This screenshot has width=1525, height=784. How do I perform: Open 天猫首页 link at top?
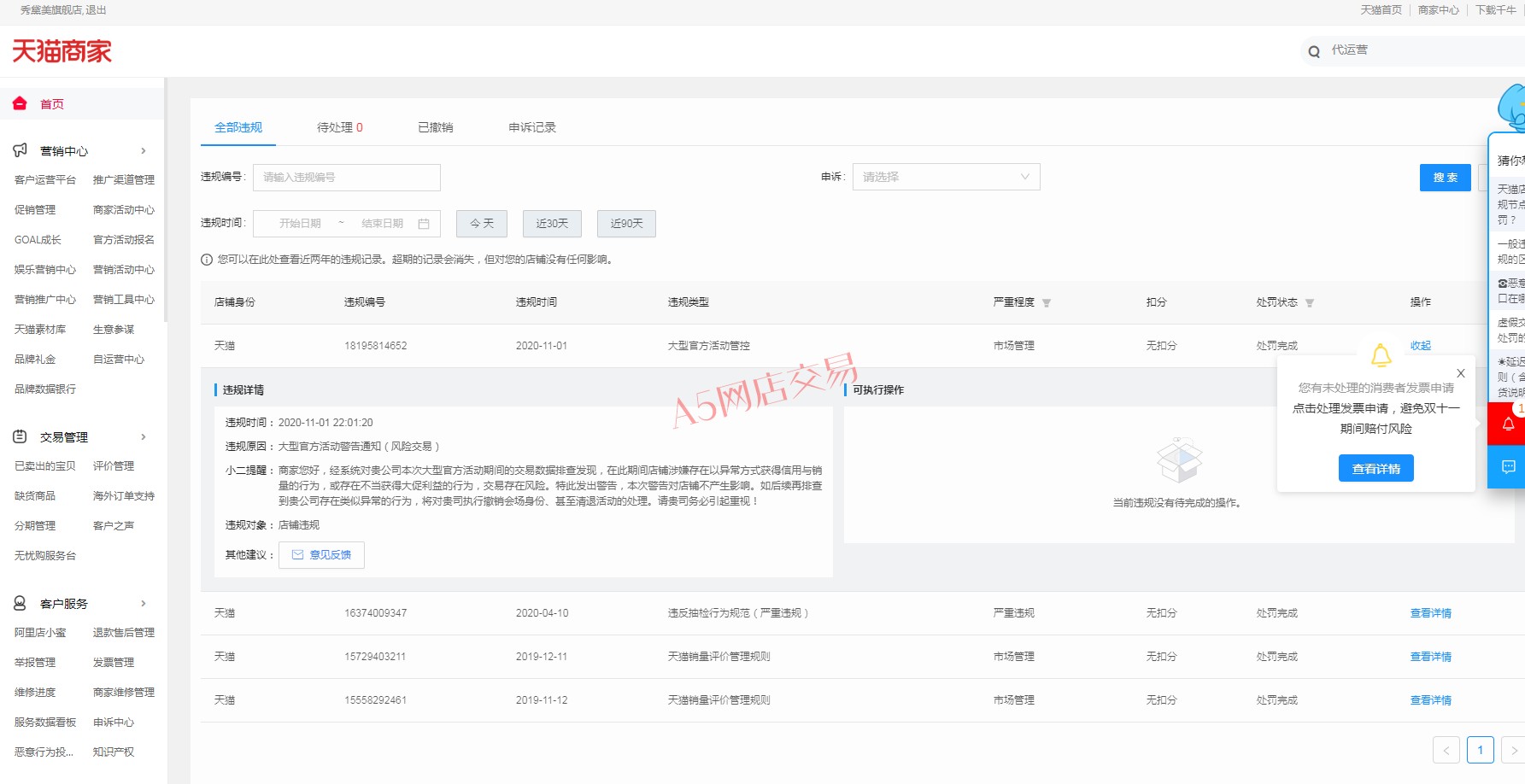click(1381, 10)
